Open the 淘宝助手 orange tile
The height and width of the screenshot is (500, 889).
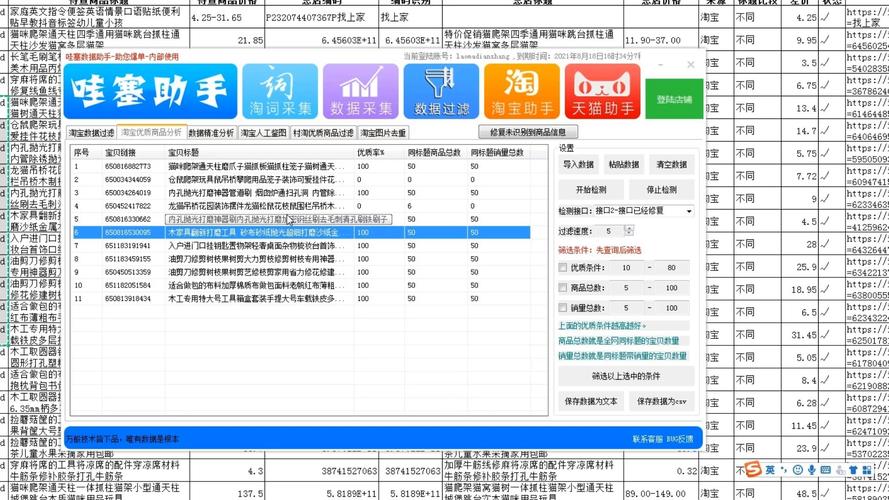click(522, 91)
